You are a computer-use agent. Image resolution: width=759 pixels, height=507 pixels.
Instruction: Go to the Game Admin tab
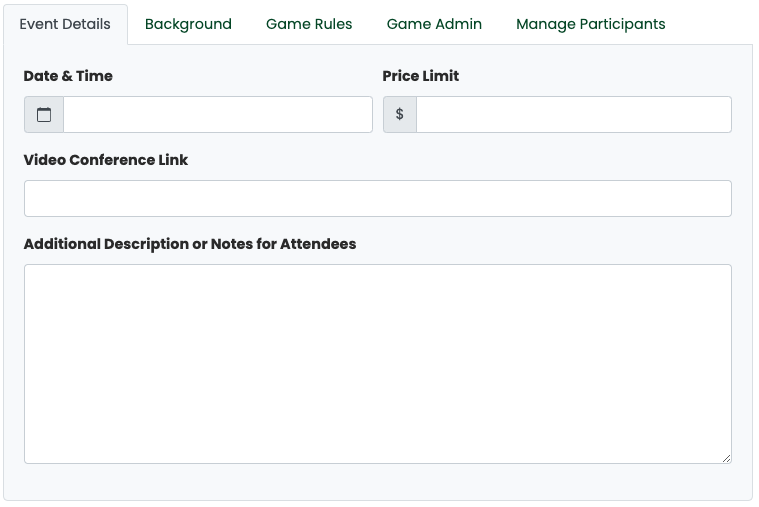(434, 24)
